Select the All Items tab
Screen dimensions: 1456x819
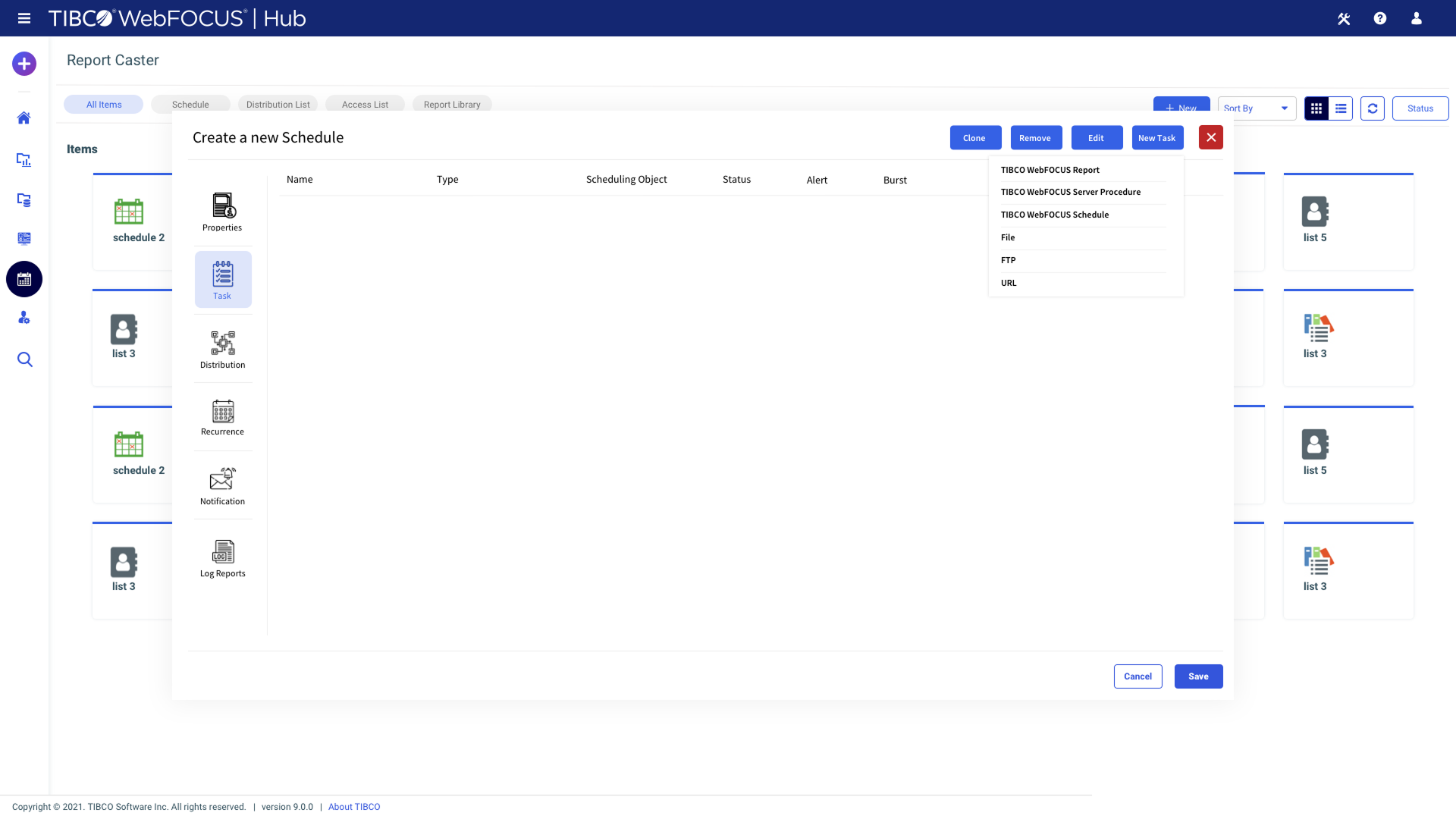(x=104, y=105)
